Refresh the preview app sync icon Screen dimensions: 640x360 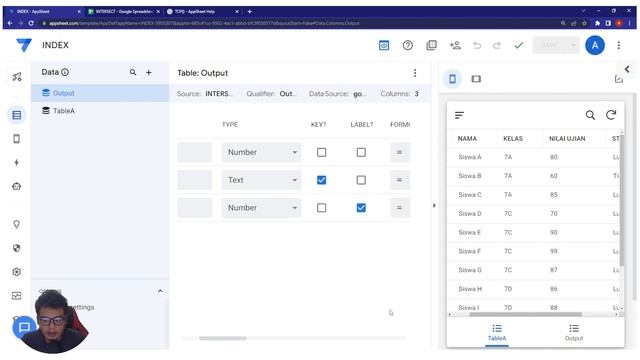point(611,115)
